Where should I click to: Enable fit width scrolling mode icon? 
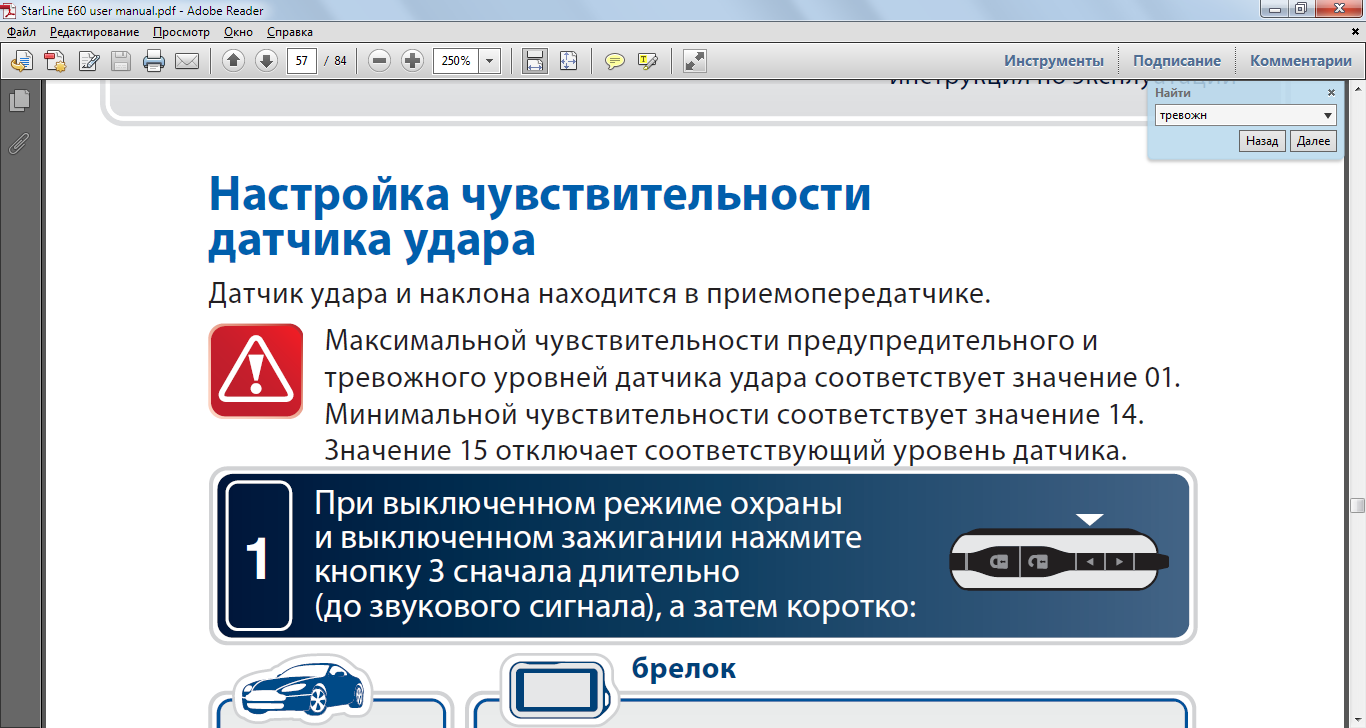tap(535, 61)
